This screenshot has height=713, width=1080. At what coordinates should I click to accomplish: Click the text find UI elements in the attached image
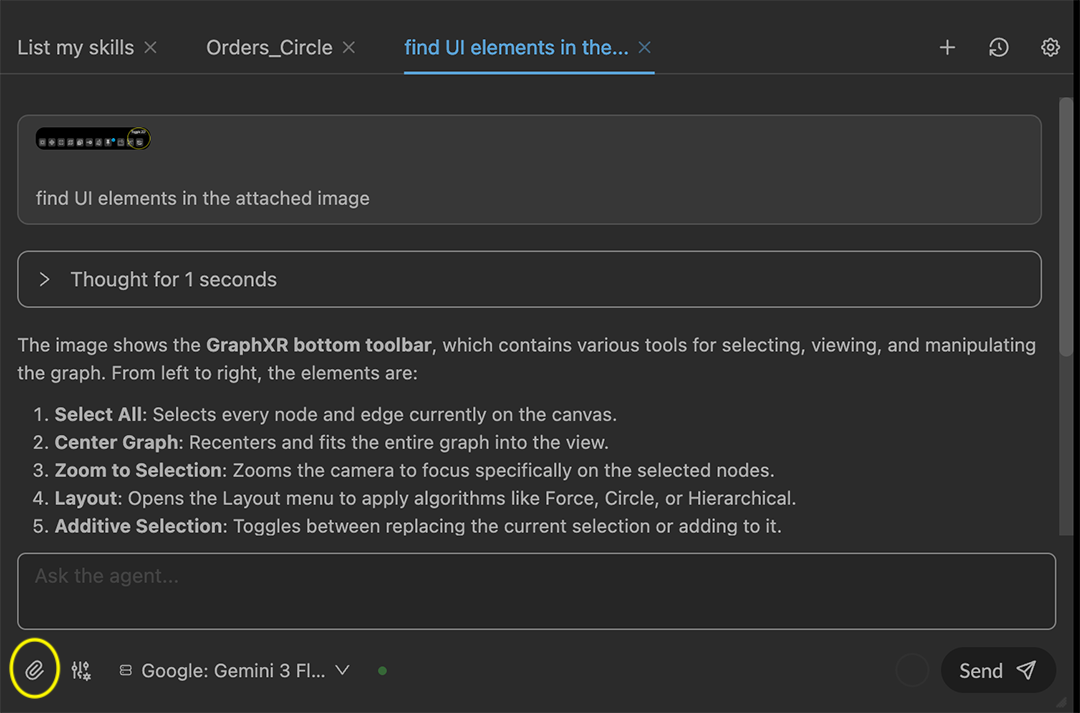202,198
